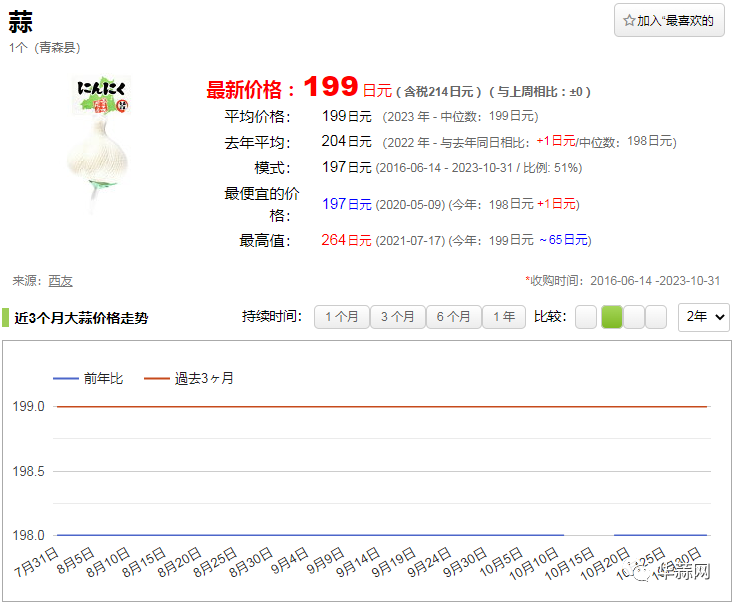734x603 pixels.
Task: Switch duration to 6个月
Action: coord(453,317)
